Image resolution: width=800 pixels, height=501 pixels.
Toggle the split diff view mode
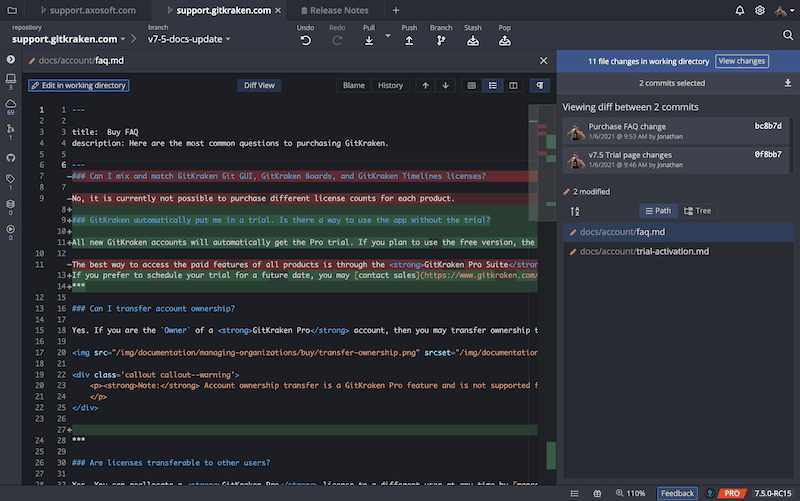pyautogui.click(x=514, y=86)
